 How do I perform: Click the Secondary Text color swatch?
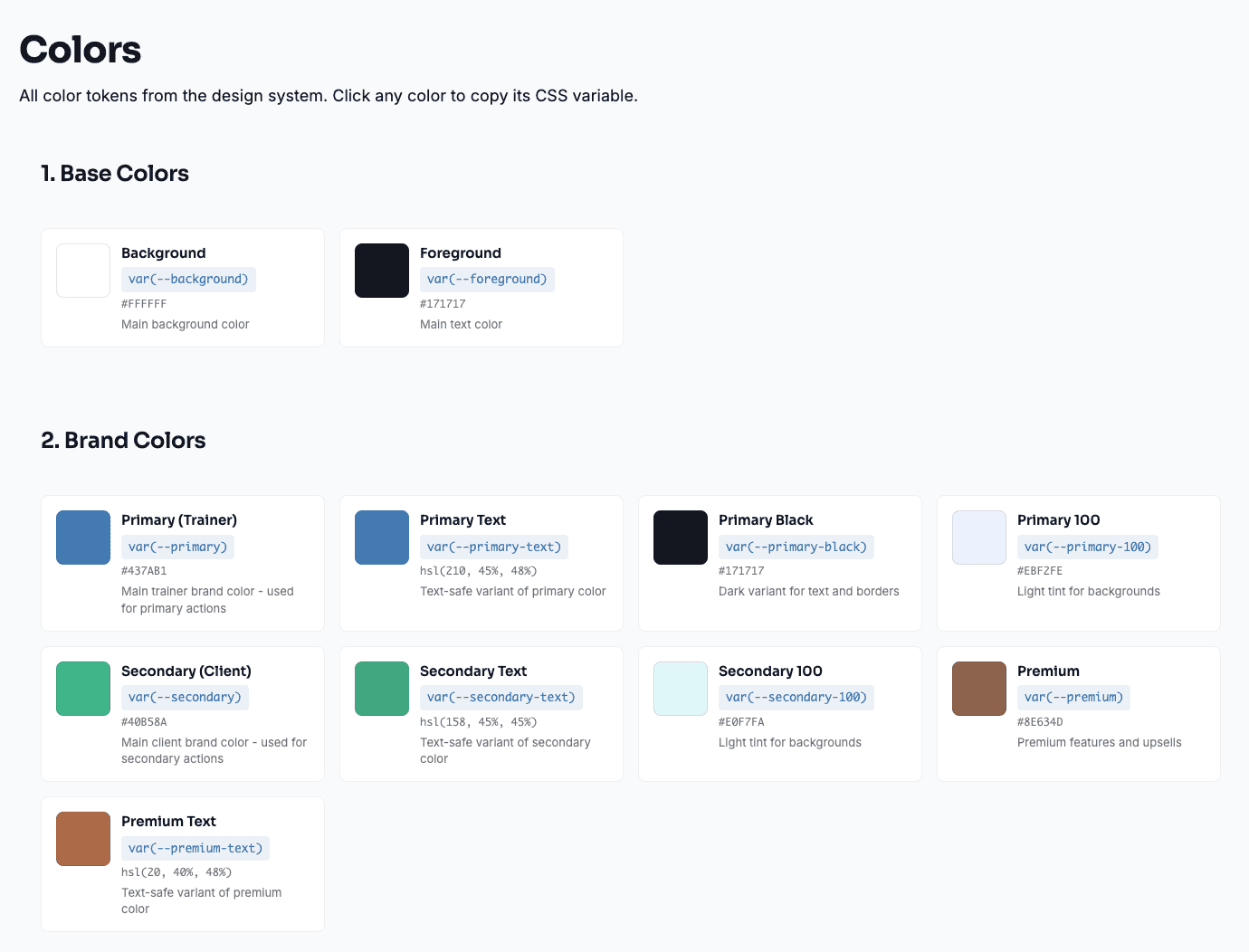[382, 689]
